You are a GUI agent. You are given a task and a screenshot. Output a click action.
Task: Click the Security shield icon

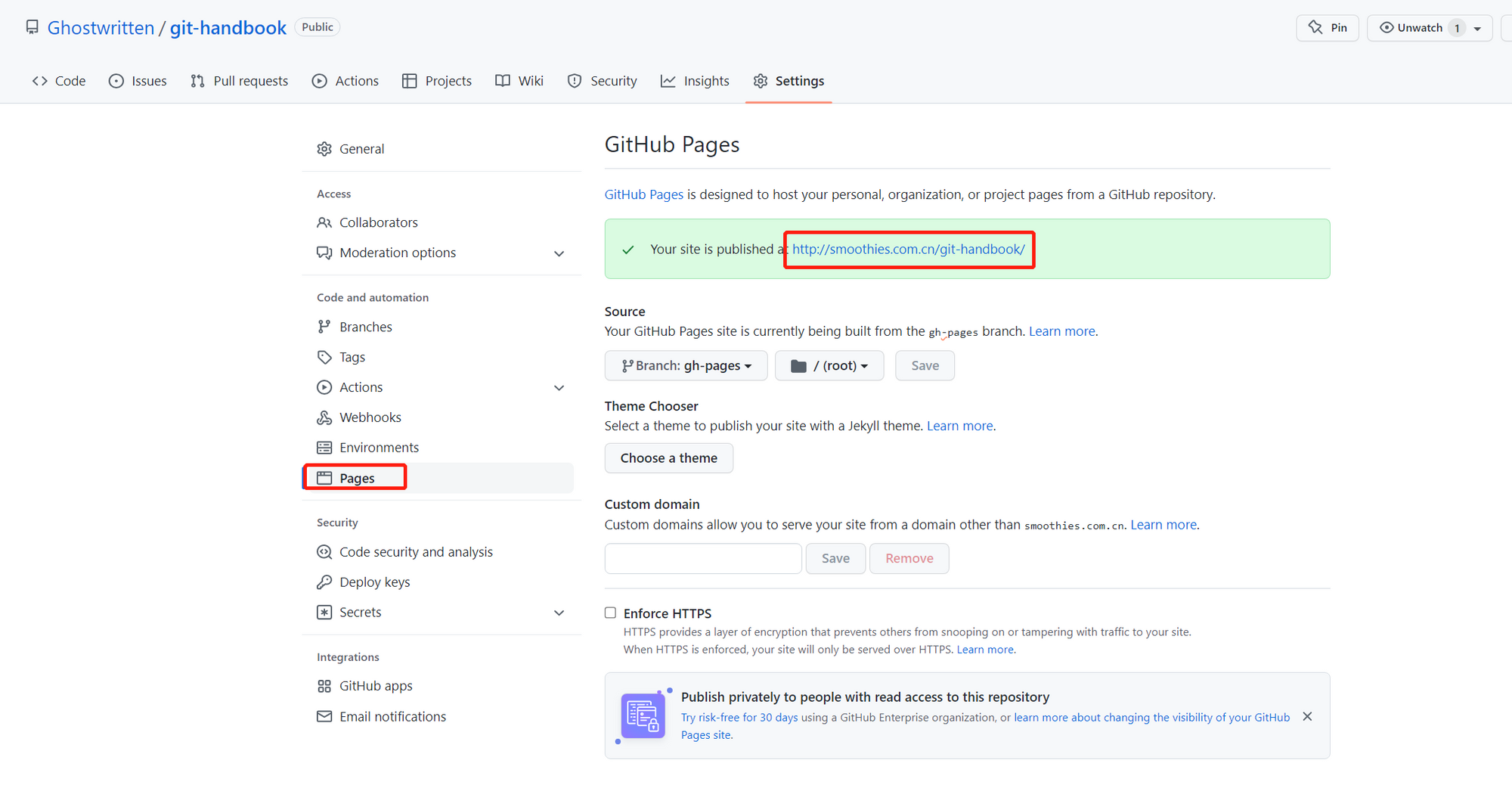pyautogui.click(x=575, y=81)
